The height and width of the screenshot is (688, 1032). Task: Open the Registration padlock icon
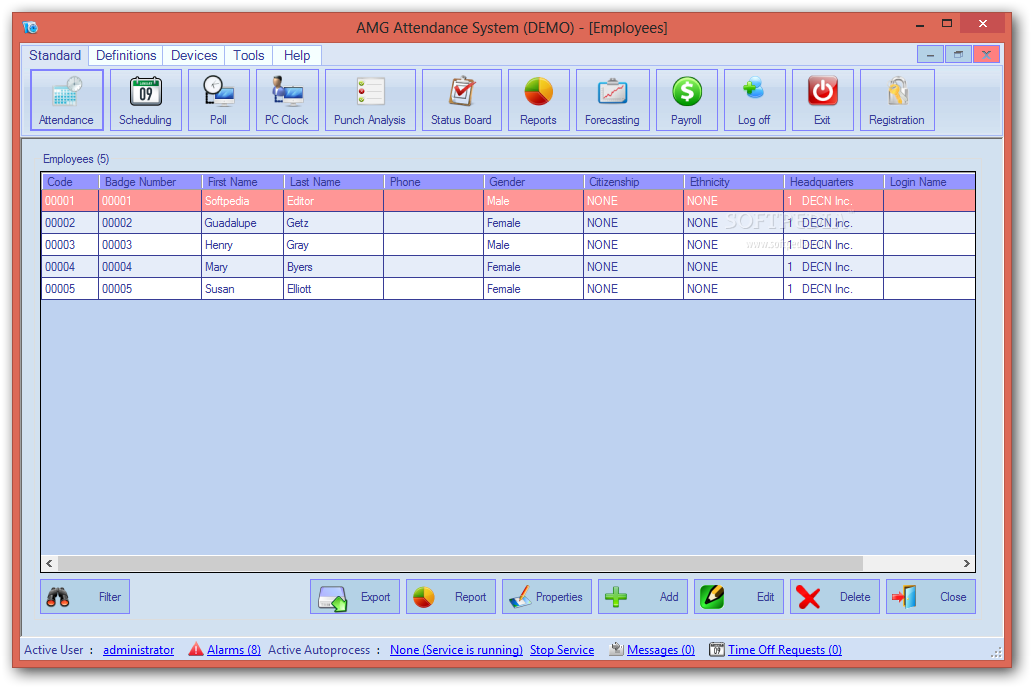[x=897, y=100]
